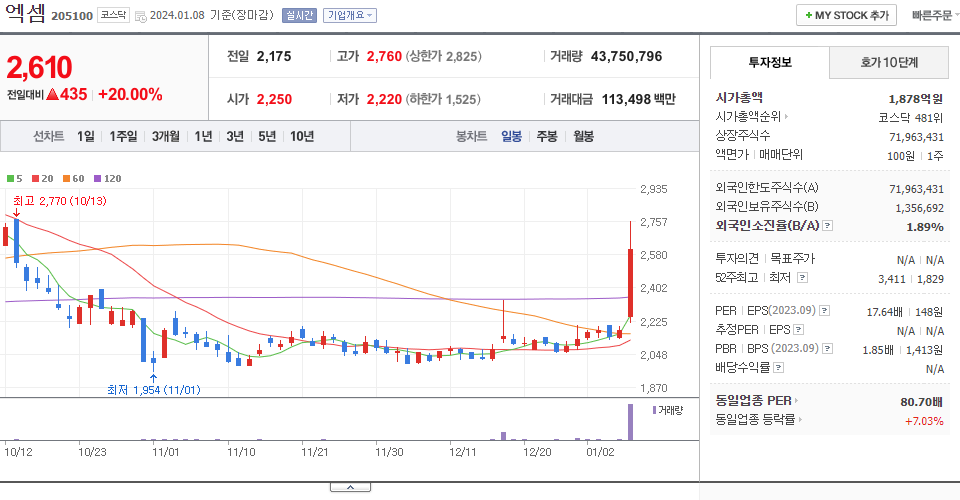
Task: Click 저가 value 2,220
Action: coord(384,99)
